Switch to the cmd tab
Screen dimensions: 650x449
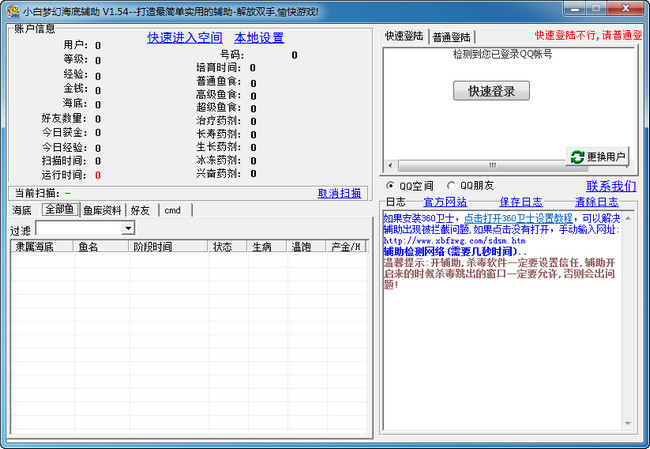coord(173,210)
